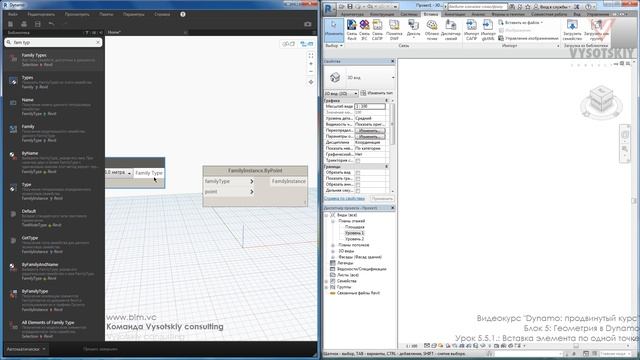Viewport: 640px width, 360px height.
Task: Click the Загрузить как группу icon
Action: (x=596, y=30)
